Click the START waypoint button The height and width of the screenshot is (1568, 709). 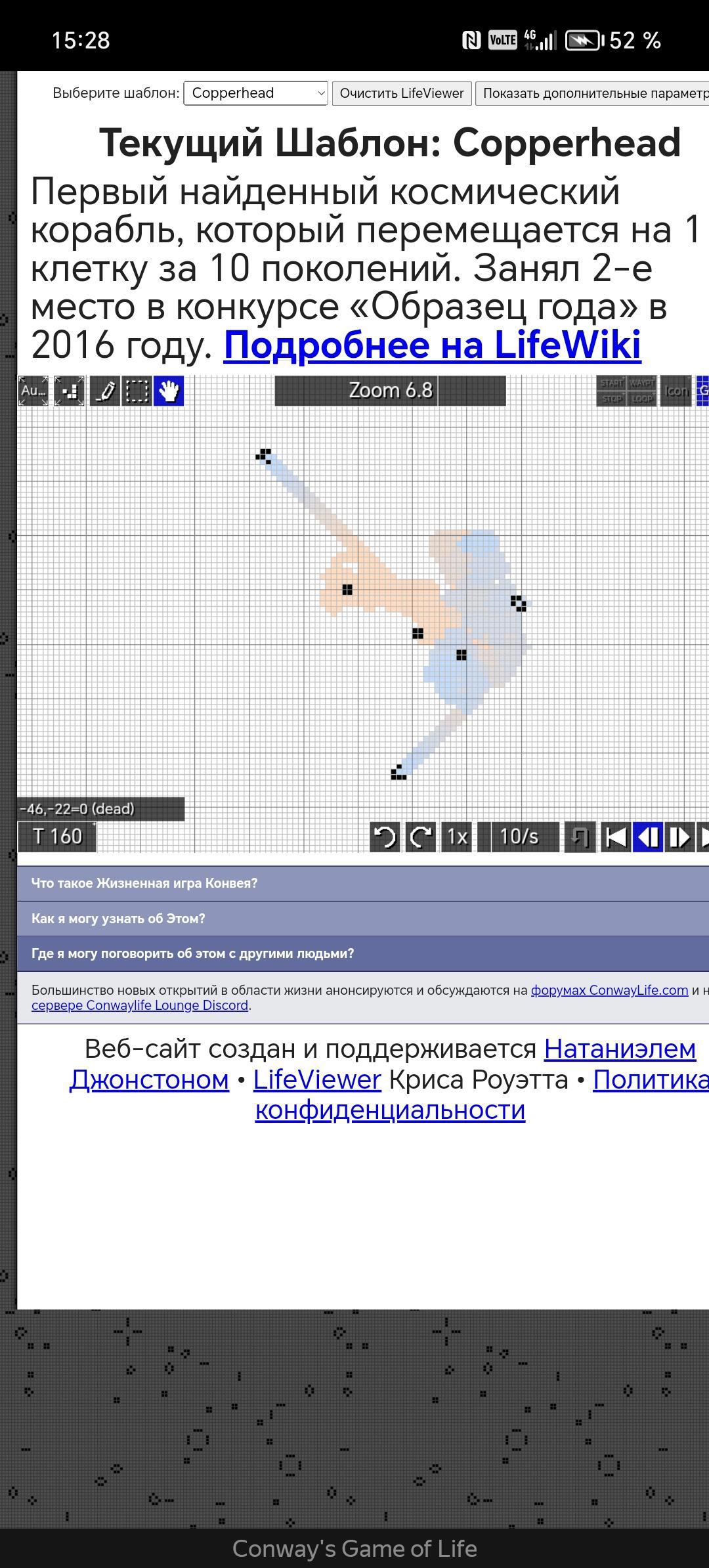click(611, 383)
